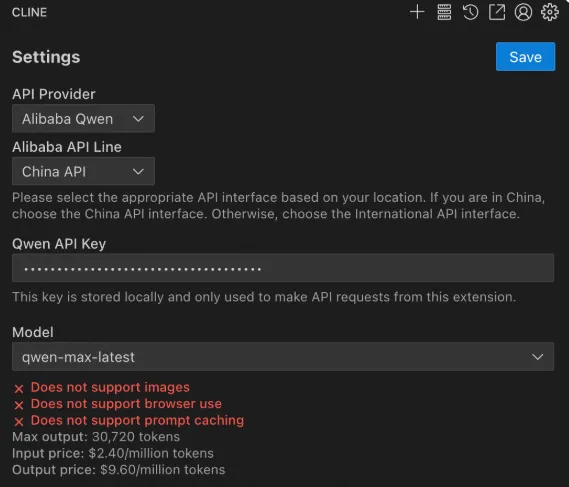Click 'Does not support browser use' text
569x487 pixels.
[126, 404]
